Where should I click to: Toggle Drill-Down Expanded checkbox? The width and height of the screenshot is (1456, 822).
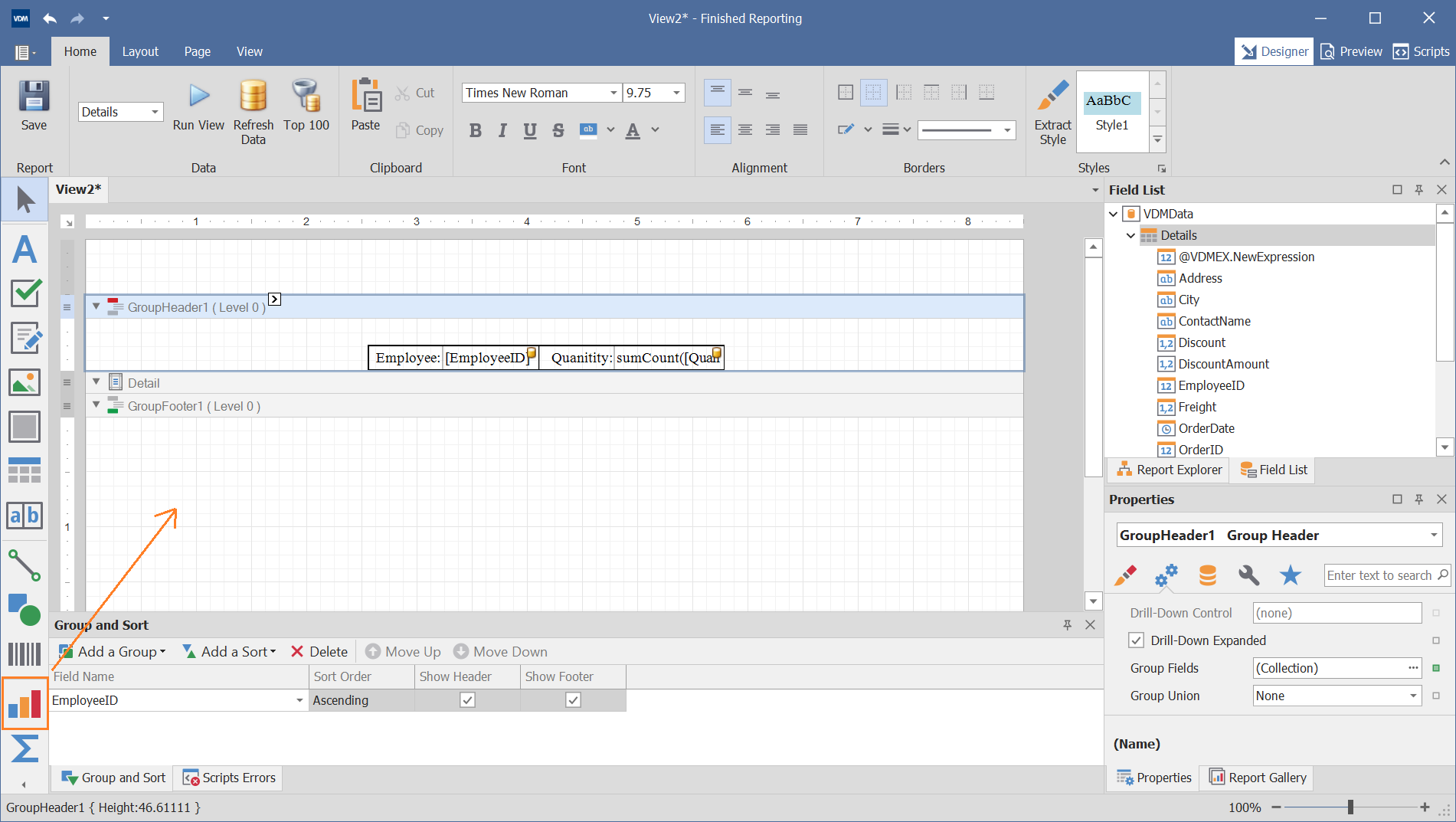[x=1137, y=640]
